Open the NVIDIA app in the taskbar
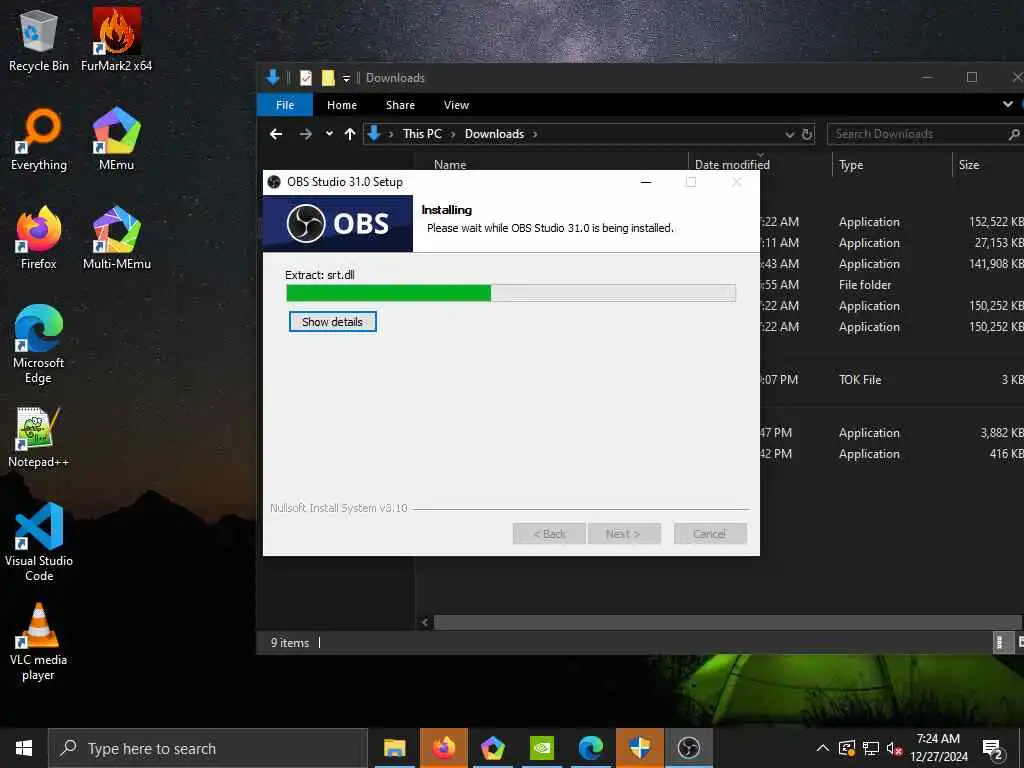The width and height of the screenshot is (1024, 768). (x=541, y=748)
